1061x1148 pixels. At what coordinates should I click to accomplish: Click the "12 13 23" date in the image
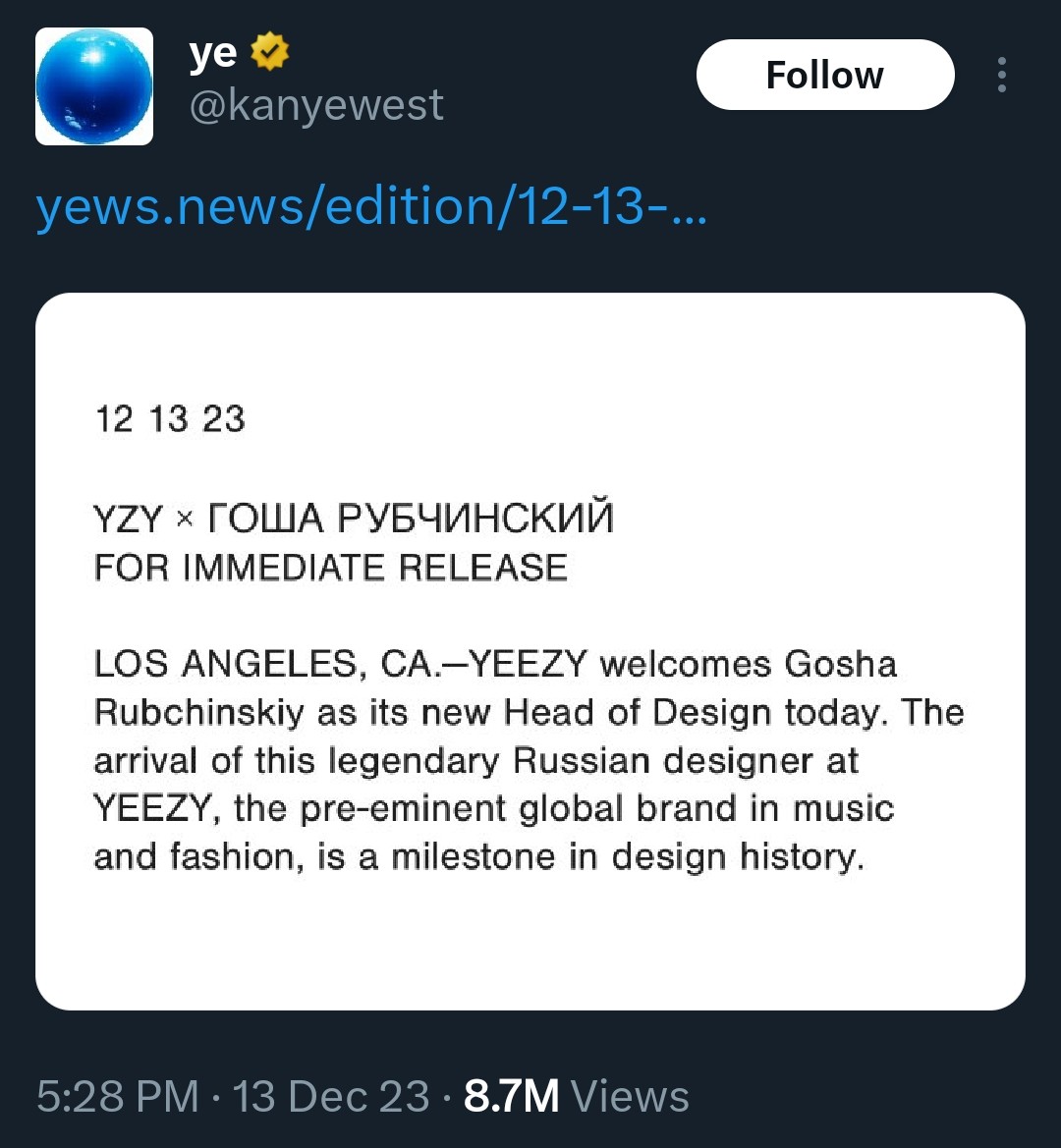[170, 418]
